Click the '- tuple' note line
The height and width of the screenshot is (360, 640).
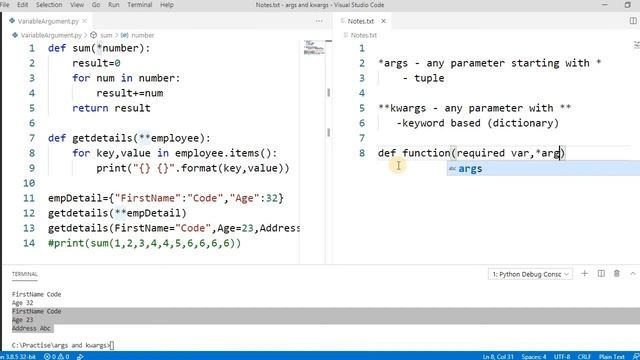pos(423,78)
